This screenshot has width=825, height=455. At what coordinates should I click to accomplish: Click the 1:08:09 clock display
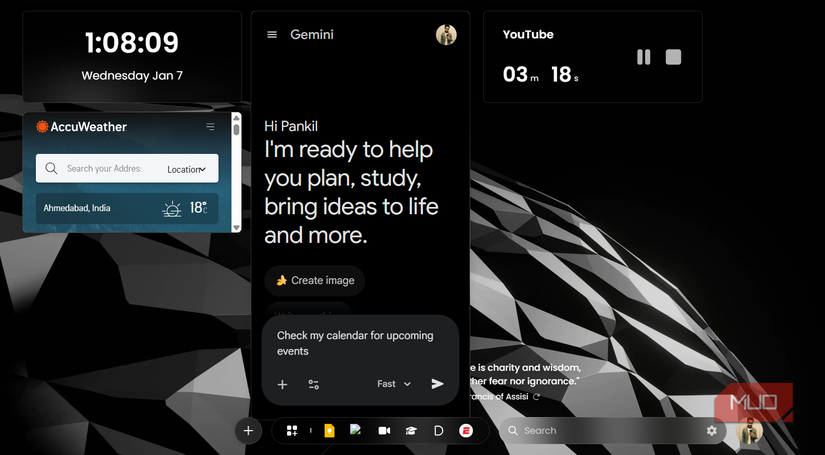pyautogui.click(x=132, y=43)
